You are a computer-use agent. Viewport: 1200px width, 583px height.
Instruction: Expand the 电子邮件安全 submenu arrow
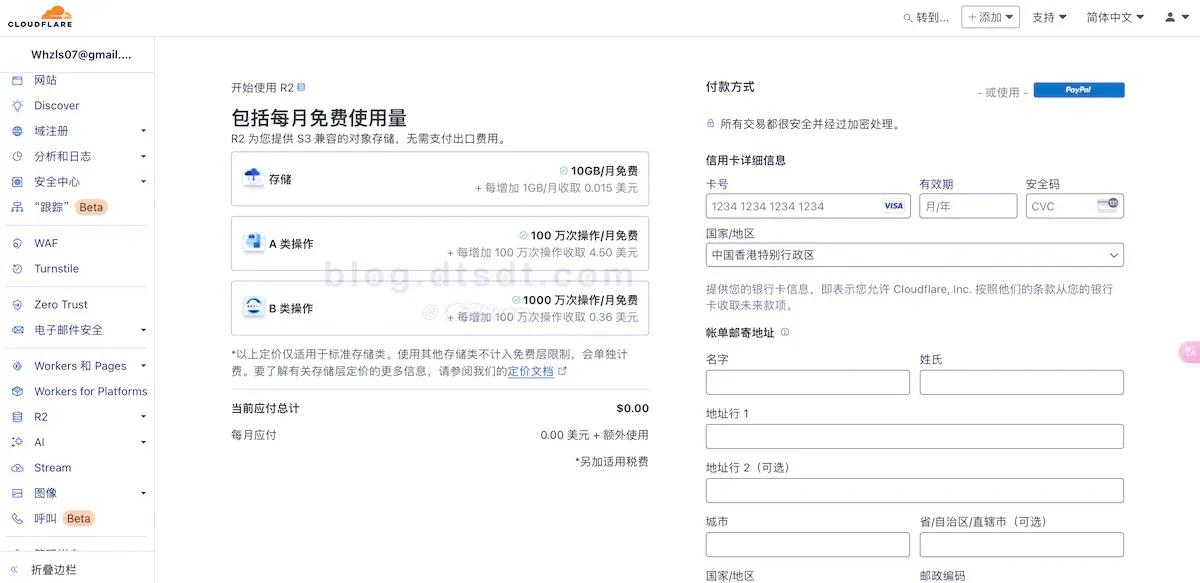[143, 330]
